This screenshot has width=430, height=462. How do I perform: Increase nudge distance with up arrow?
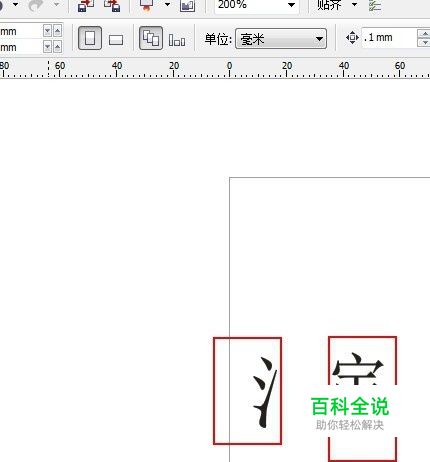point(425,33)
